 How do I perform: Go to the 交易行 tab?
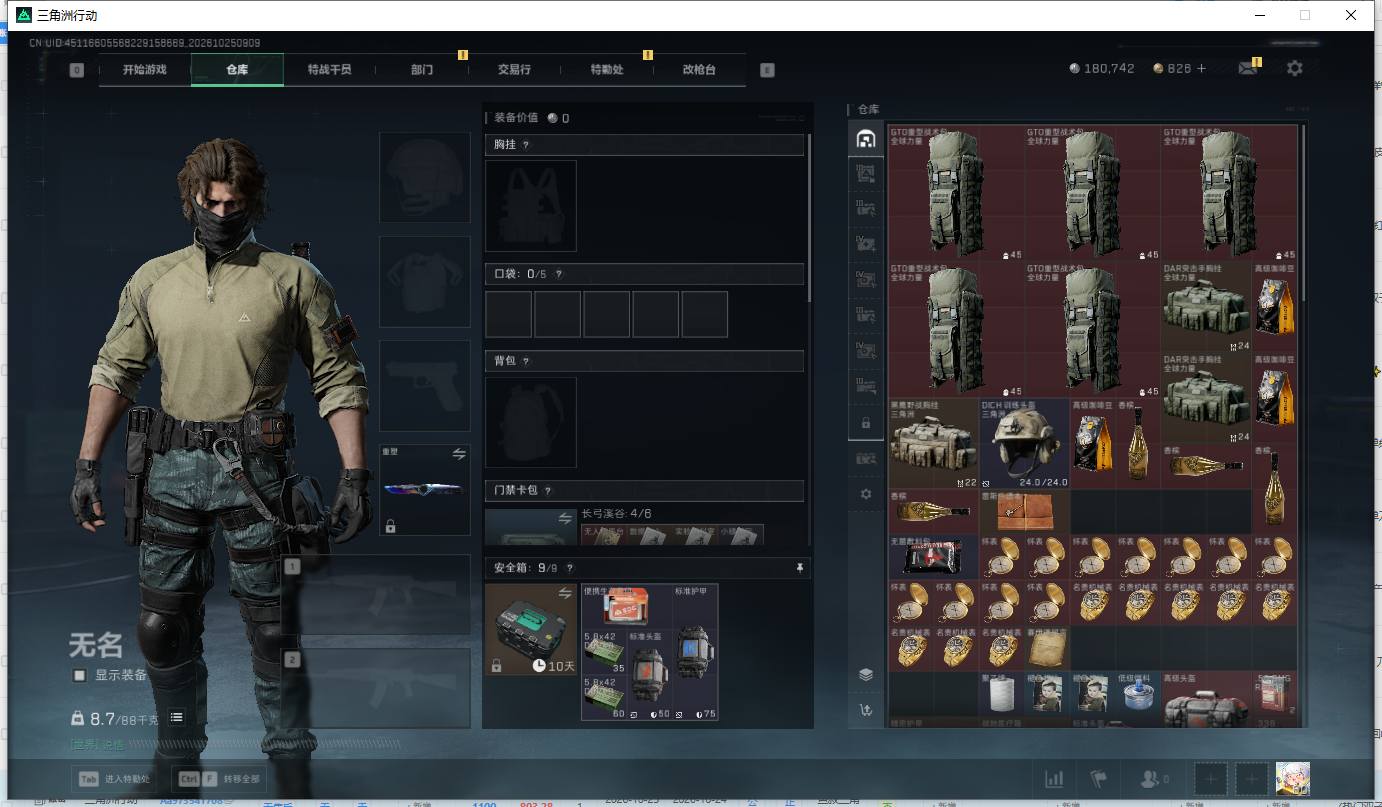(x=514, y=70)
